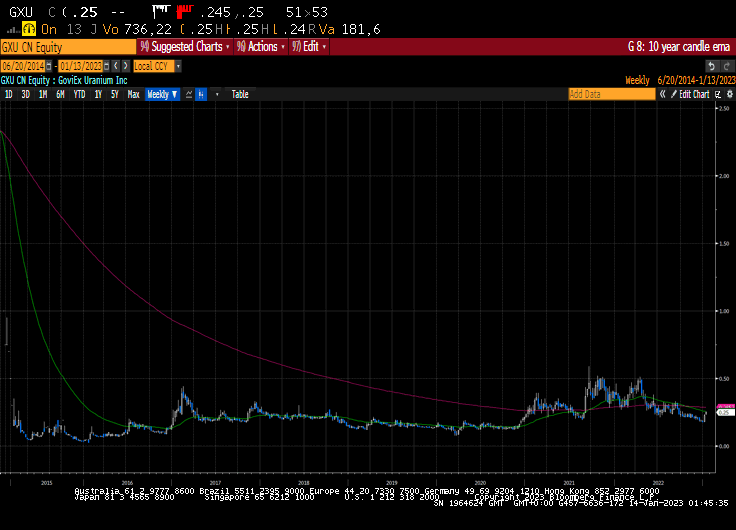Set range to 1Y
This screenshot has height=530, width=736.
[x=98, y=94]
